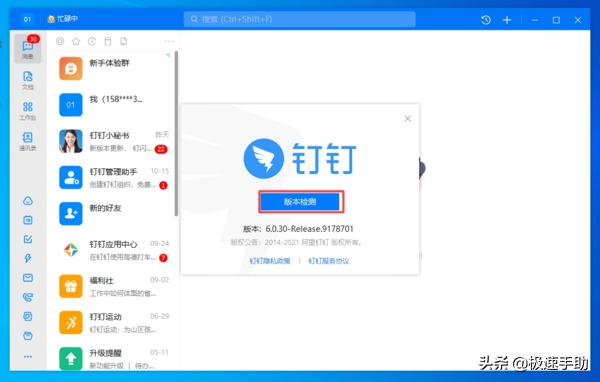Click the 升级提醒 green arrow avatar

coord(71,358)
